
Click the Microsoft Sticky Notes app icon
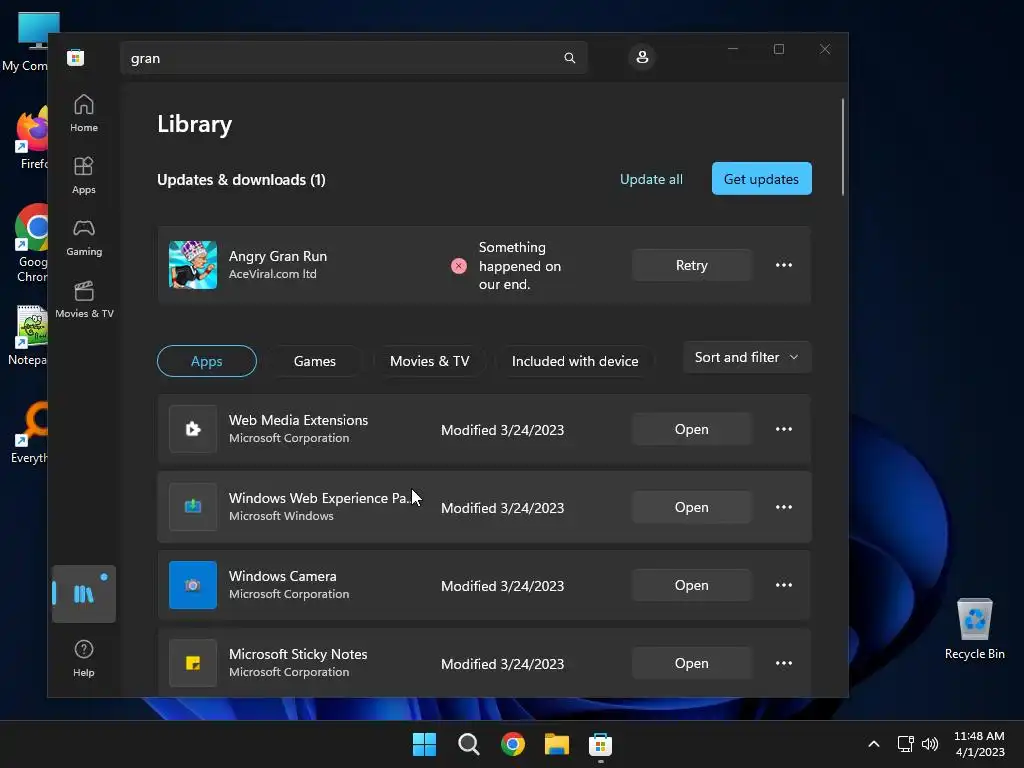point(193,663)
